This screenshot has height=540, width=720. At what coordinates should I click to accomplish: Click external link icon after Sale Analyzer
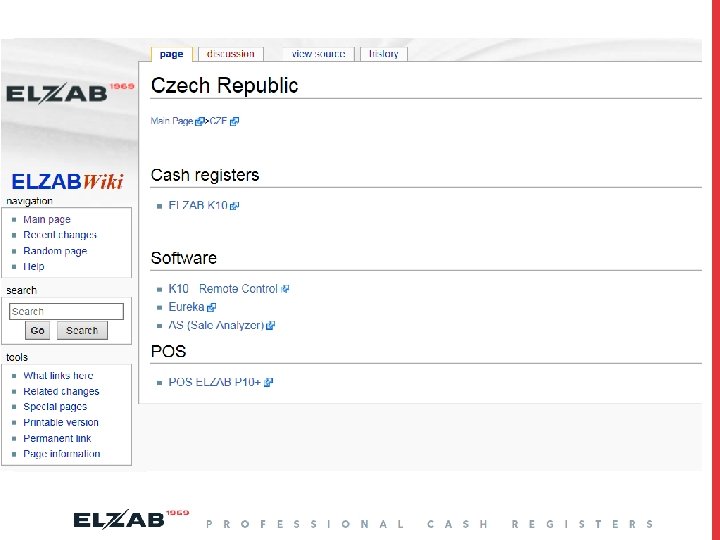(x=270, y=326)
